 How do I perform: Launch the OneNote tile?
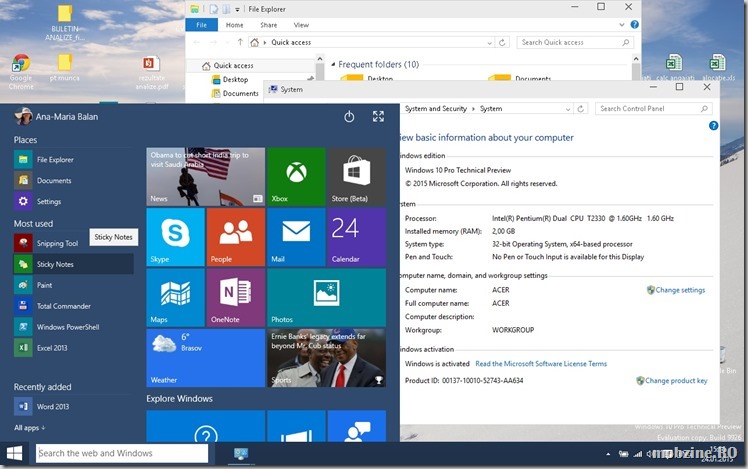coord(236,297)
